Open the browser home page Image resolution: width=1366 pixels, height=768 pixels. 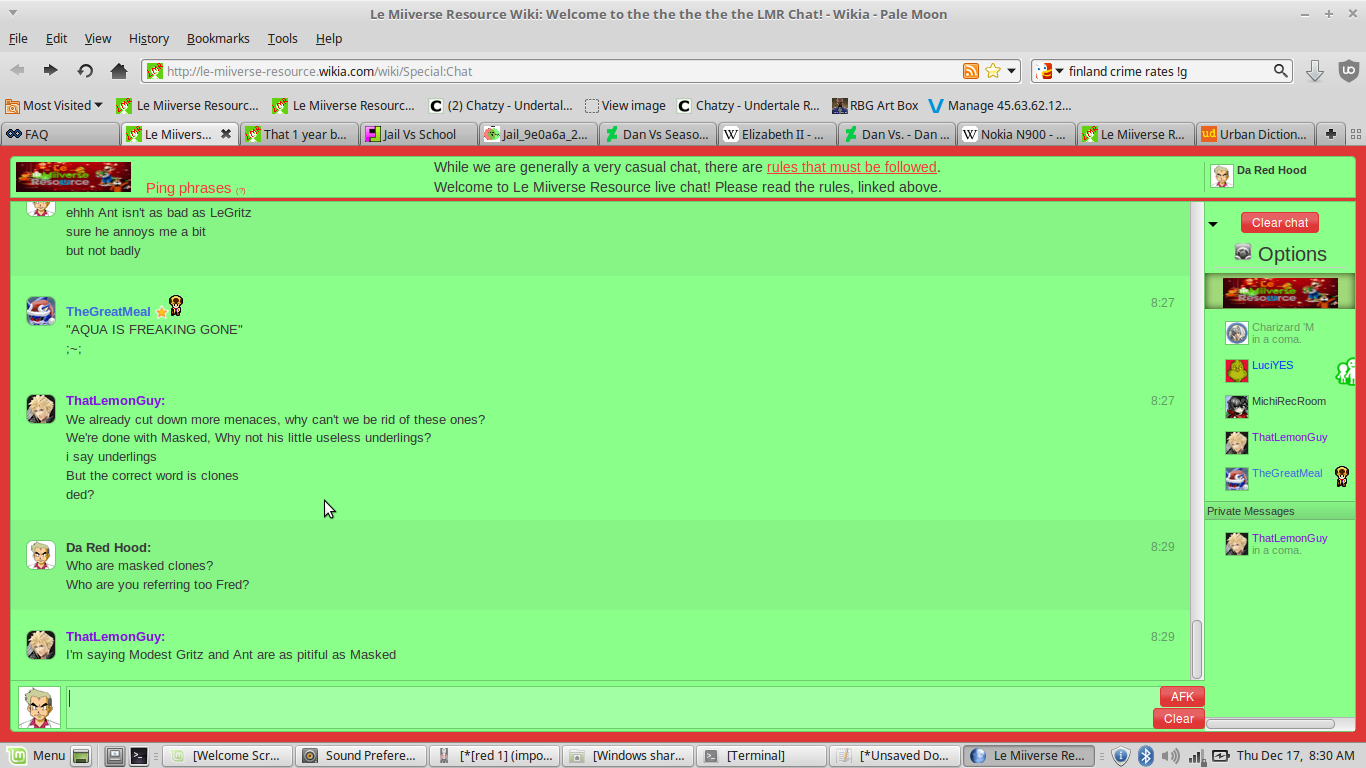pos(119,71)
